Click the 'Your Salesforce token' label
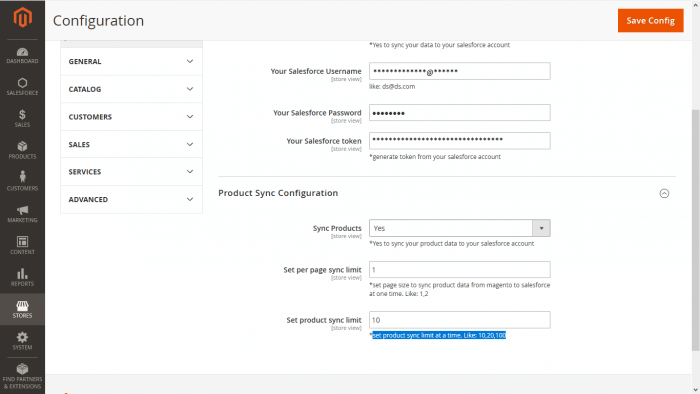 click(x=324, y=141)
